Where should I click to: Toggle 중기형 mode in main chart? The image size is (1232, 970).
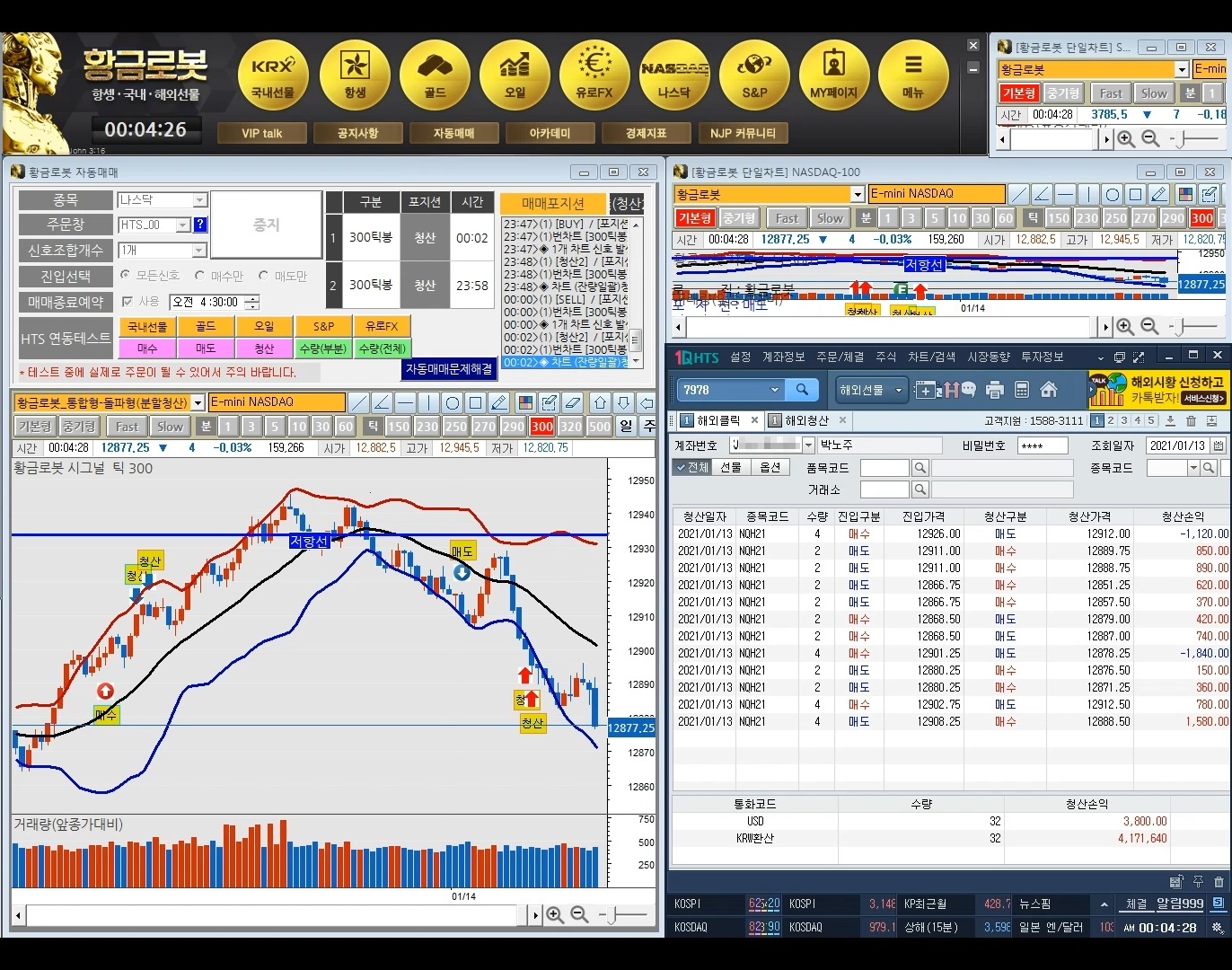pyautogui.click(x=80, y=427)
